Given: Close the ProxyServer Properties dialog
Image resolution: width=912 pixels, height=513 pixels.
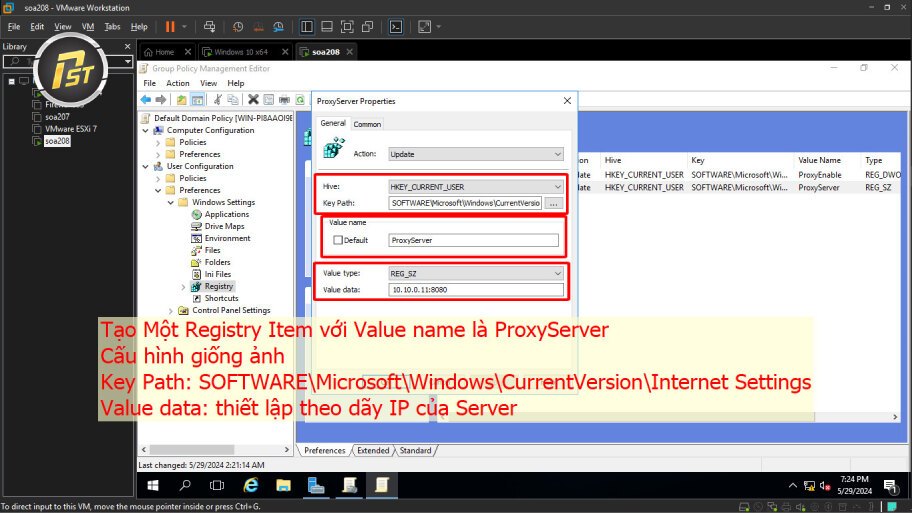Looking at the screenshot, I should pyautogui.click(x=567, y=101).
